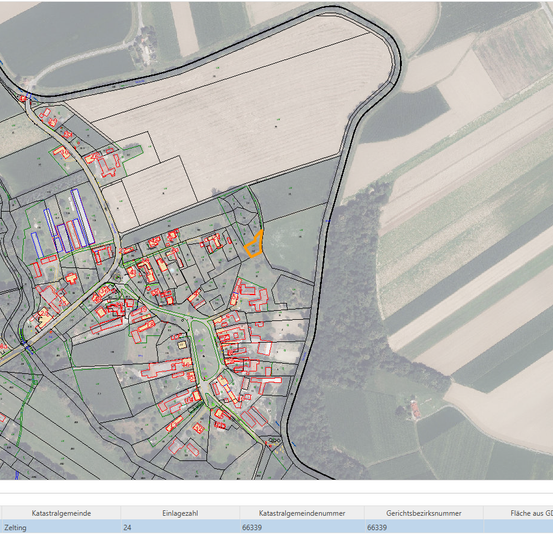Select the 66339 cell under Gerichtsbezirksnummer
553x553 pixels.
[x=424, y=527]
